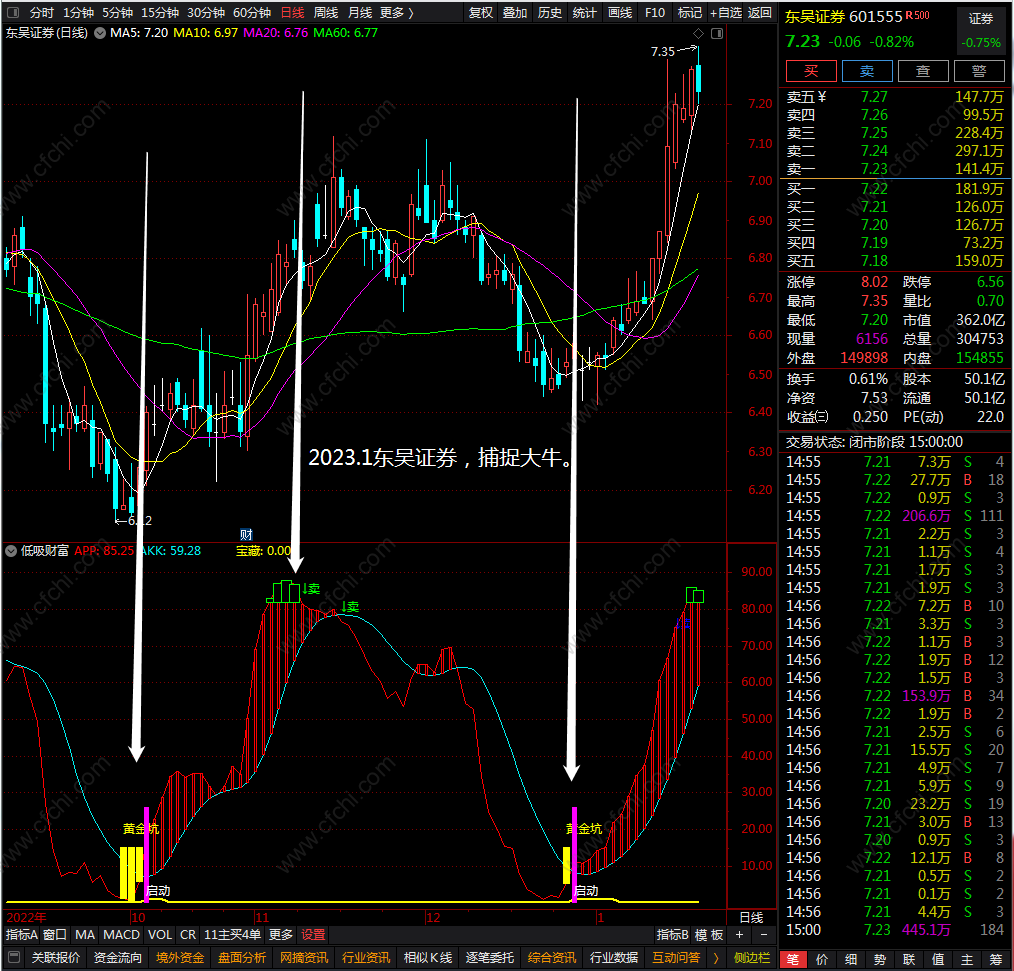
Task: Click the window icon left of 关联报价
Action: (14, 957)
